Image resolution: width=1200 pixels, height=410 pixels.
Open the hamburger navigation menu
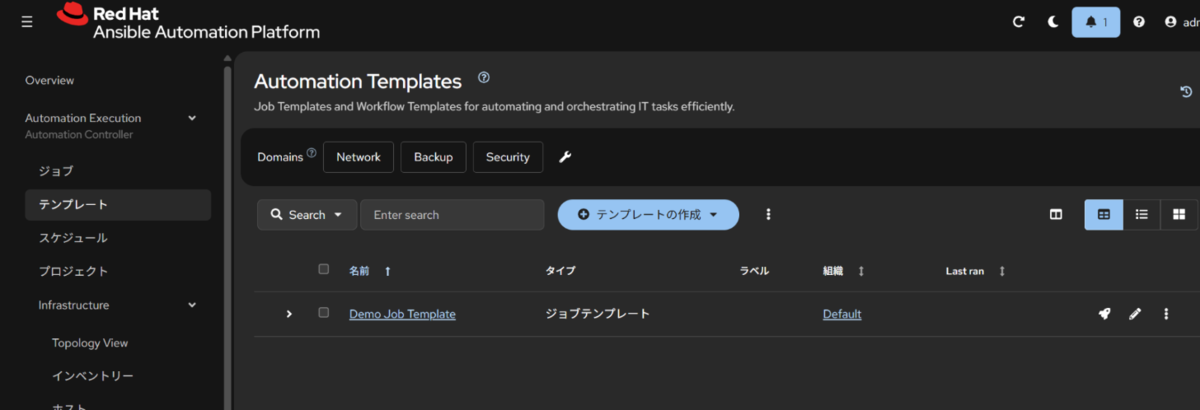pyautogui.click(x=27, y=22)
